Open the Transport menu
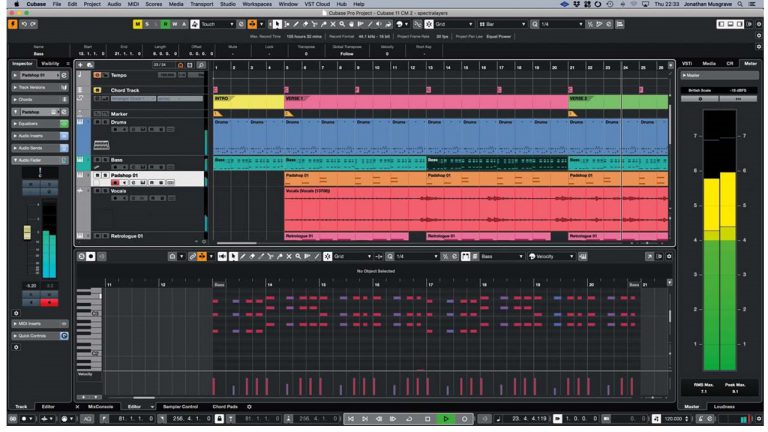Screen dimensions: 768x432 coord(201,4)
